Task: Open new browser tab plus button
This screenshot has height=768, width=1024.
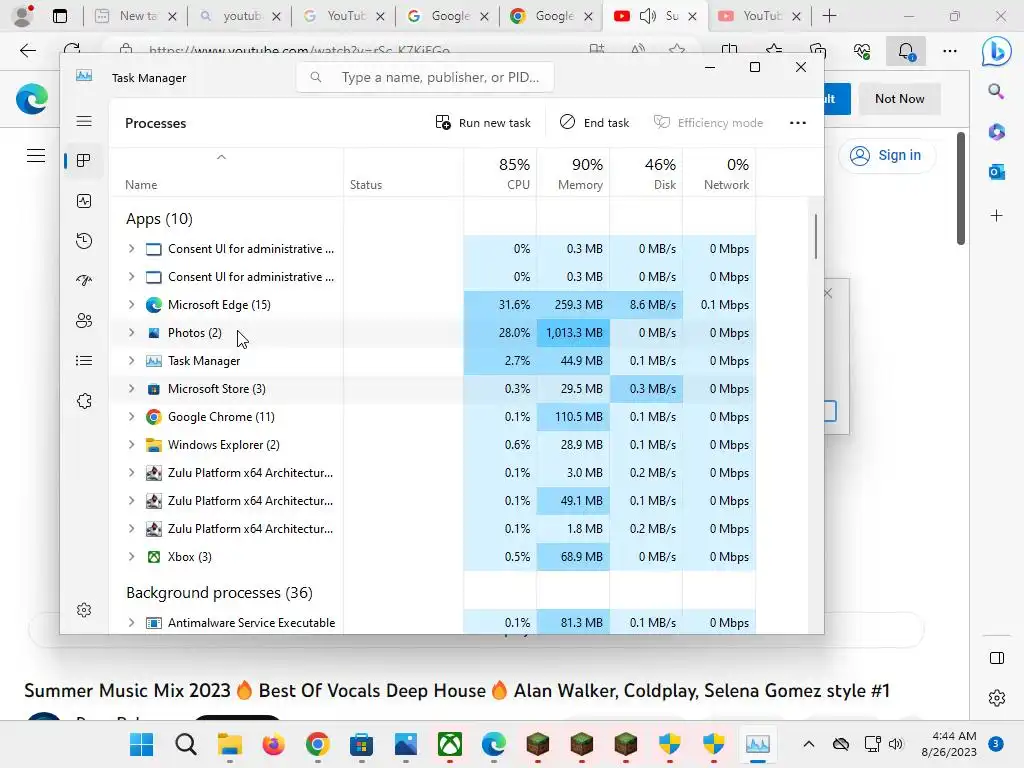Action: (829, 16)
